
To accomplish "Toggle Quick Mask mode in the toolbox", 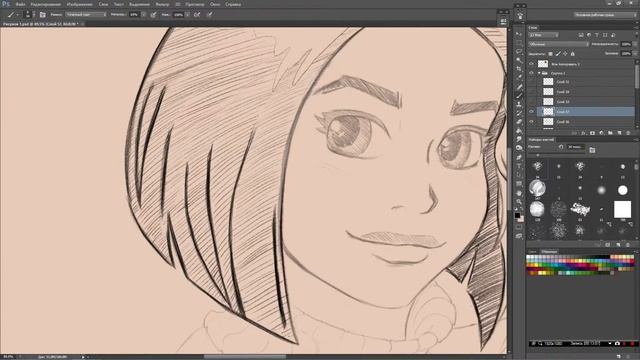I will (519, 227).
